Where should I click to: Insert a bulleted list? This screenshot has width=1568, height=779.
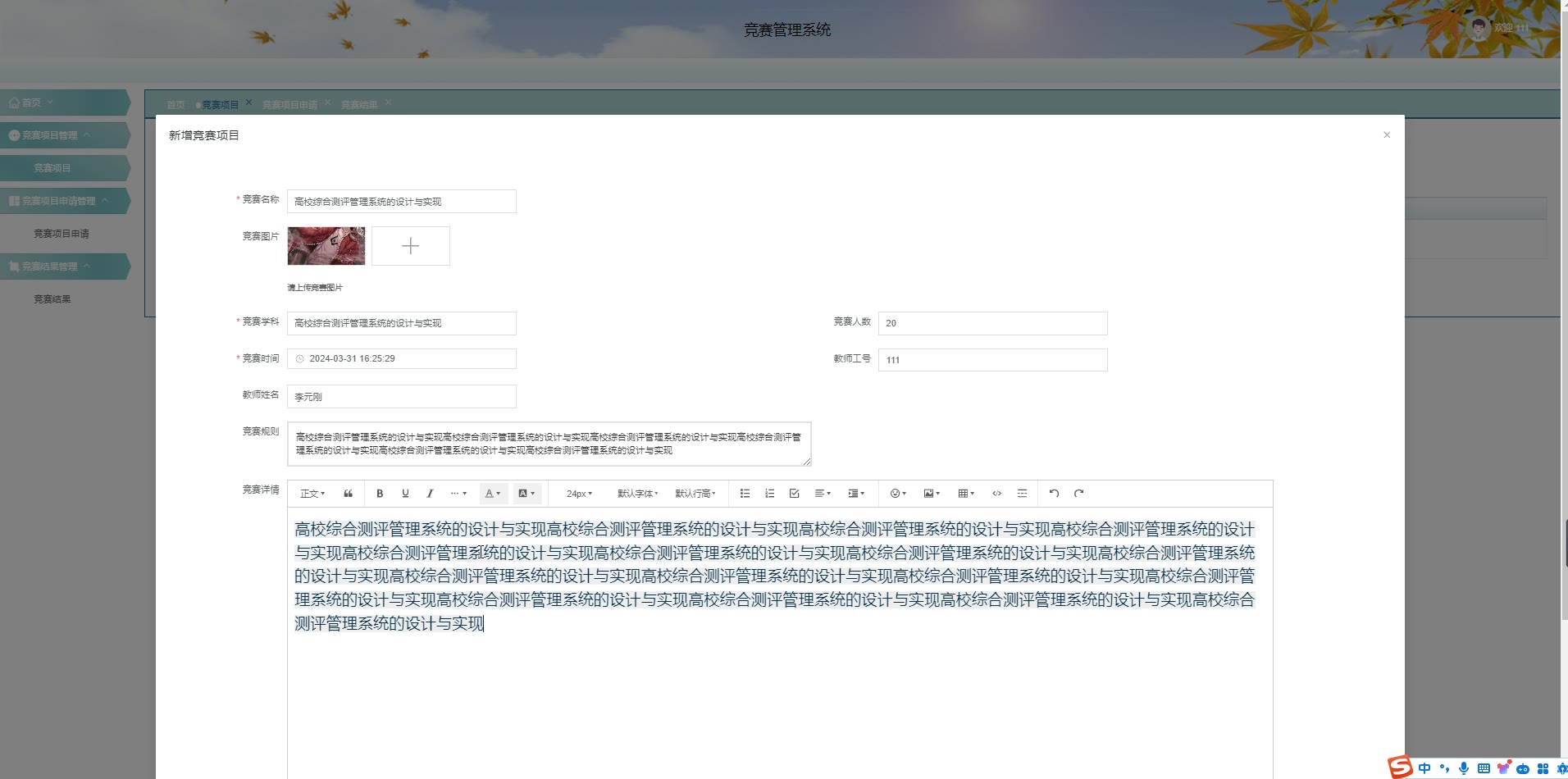pos(745,494)
